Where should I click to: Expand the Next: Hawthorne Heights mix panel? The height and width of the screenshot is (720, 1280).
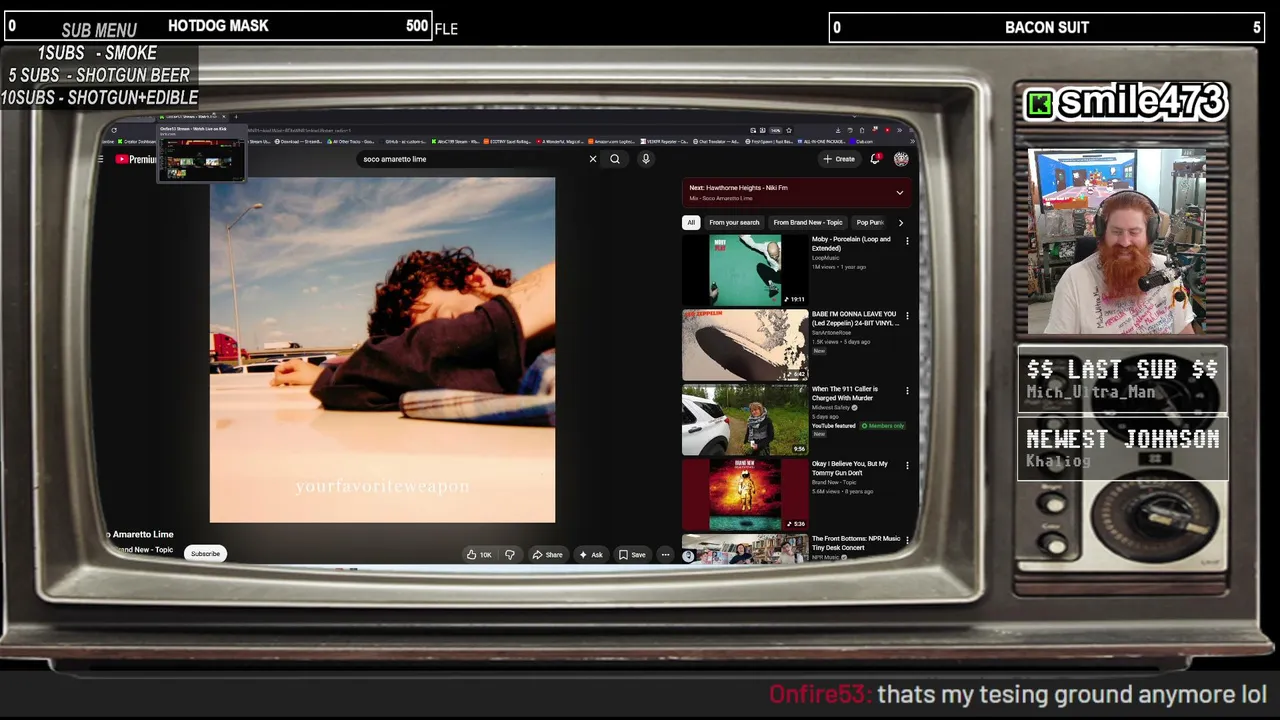tap(899, 193)
